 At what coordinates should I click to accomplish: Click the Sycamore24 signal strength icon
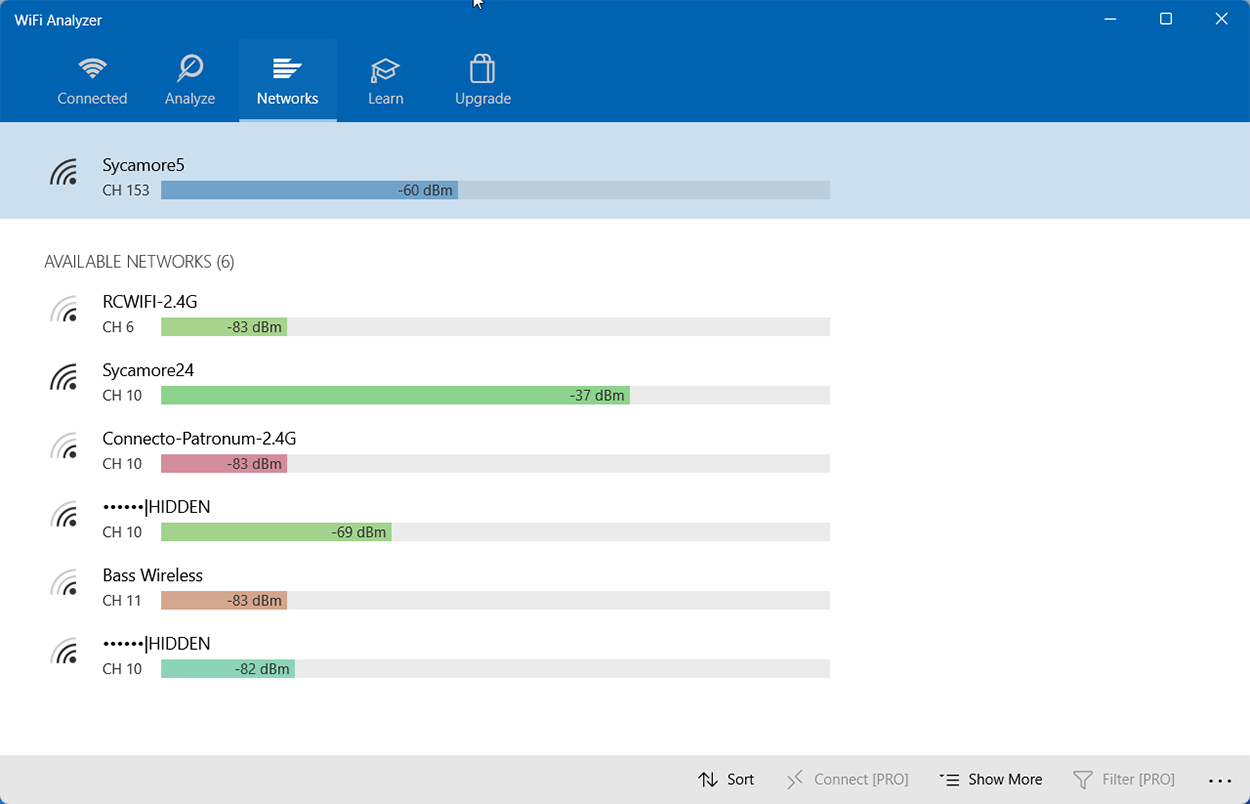pyautogui.click(x=64, y=378)
